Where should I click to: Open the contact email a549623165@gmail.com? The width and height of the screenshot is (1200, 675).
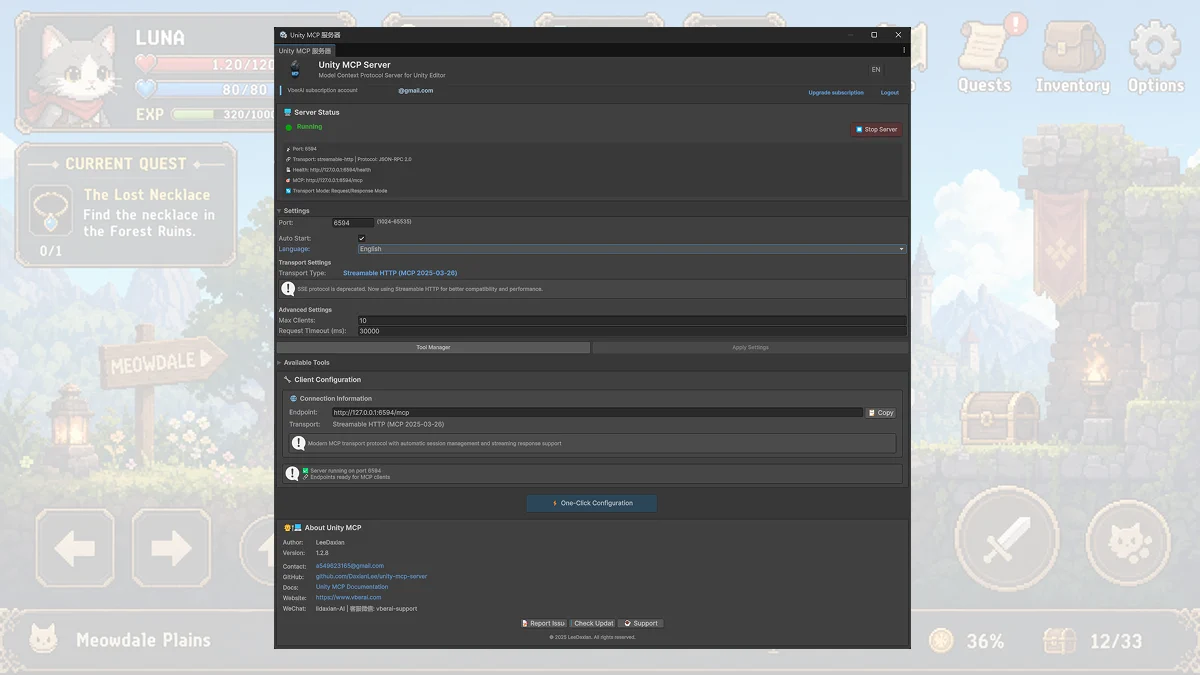click(x=350, y=566)
